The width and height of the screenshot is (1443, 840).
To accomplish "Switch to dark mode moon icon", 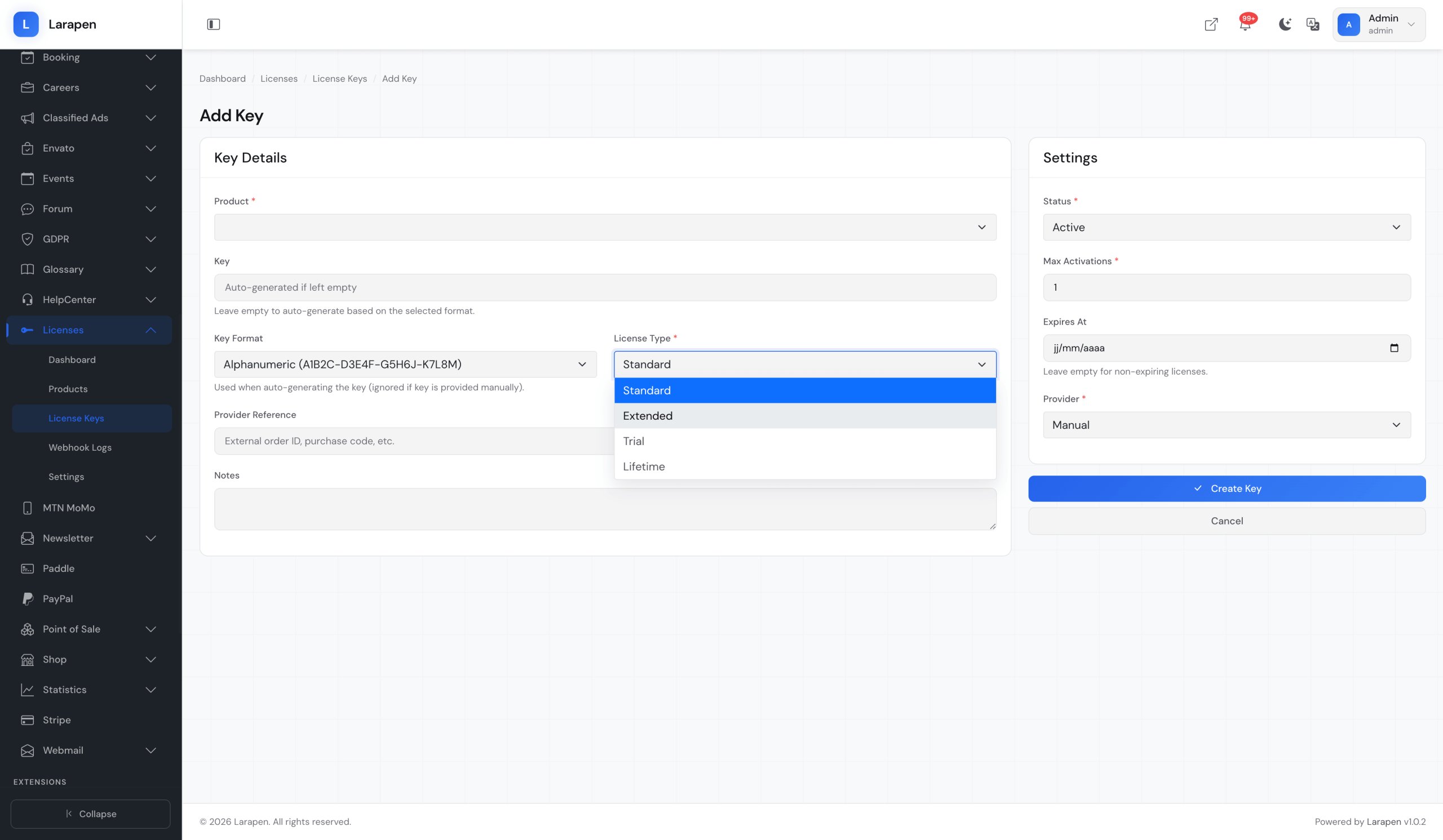I will (x=1285, y=24).
